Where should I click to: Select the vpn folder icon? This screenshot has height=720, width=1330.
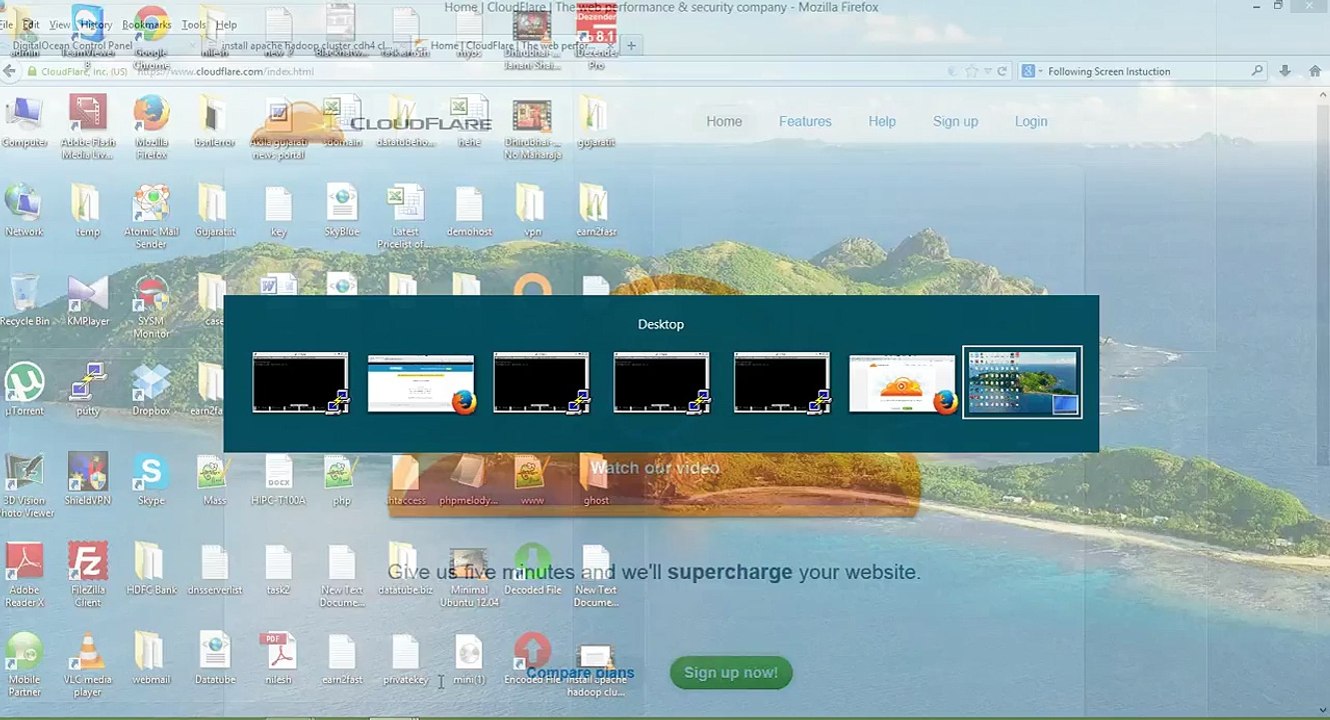532,211
